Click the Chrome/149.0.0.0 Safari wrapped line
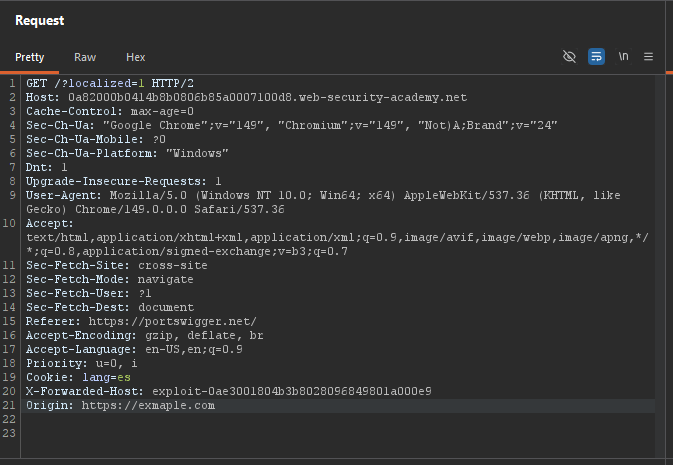 pyautogui.click(x=155, y=210)
